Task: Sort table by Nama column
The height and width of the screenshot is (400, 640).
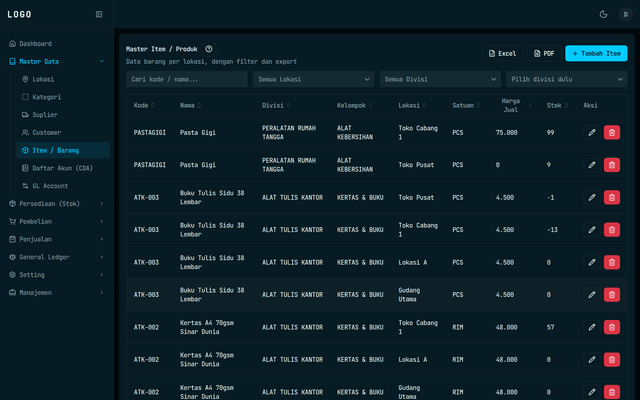Action: (x=190, y=105)
